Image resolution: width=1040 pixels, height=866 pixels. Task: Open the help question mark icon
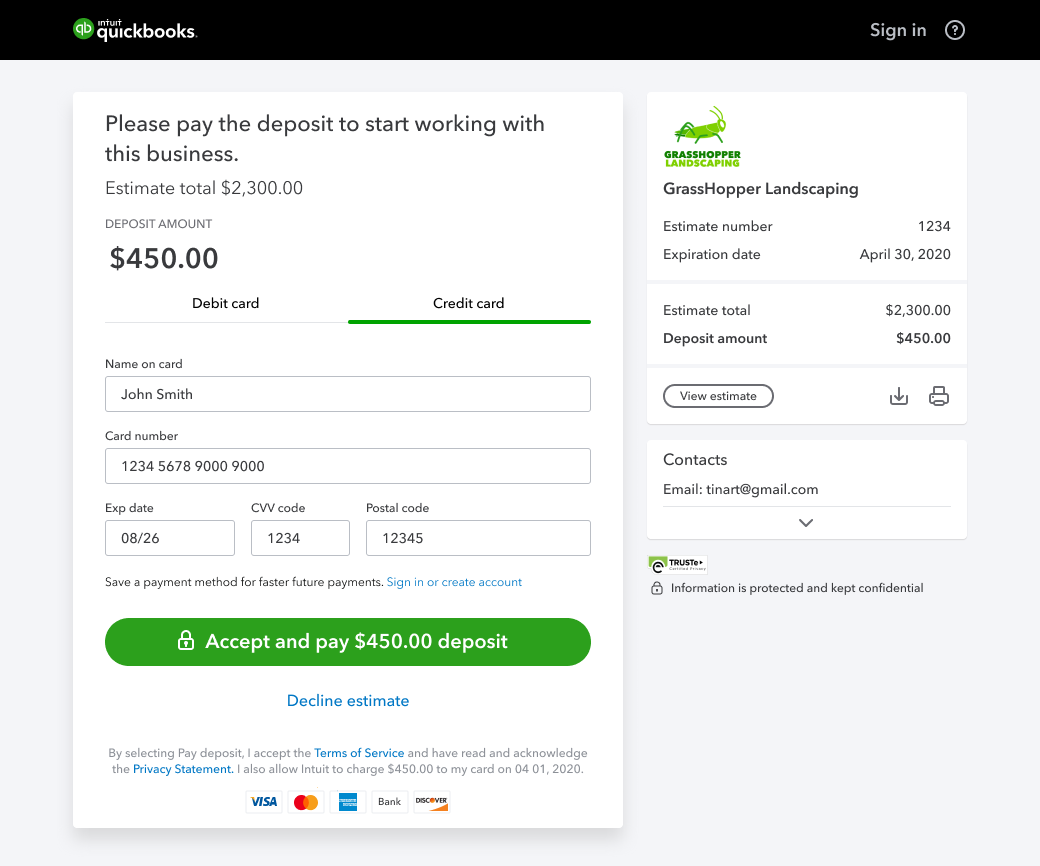pyautogui.click(x=955, y=30)
